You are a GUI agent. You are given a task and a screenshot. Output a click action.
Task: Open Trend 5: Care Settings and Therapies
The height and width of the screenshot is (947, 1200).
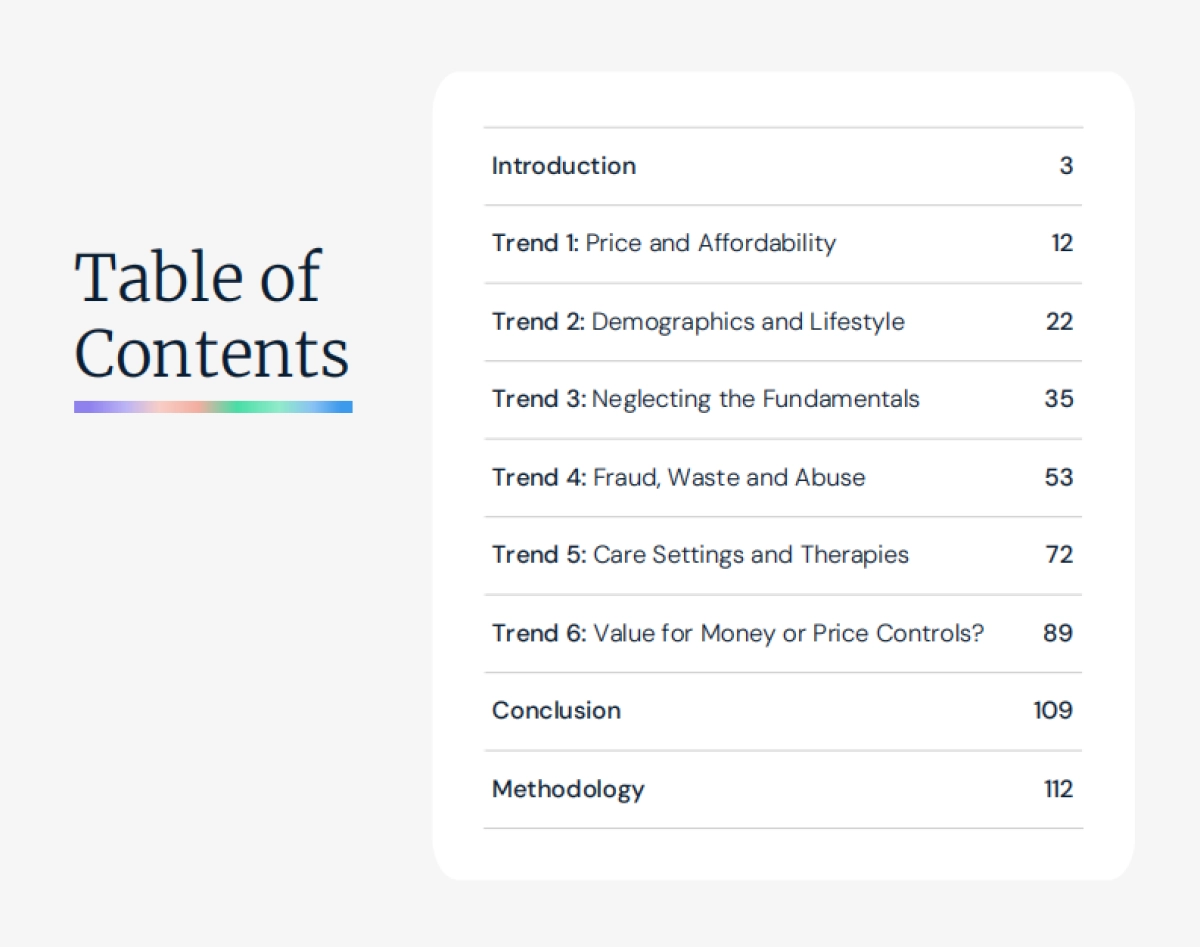pyautogui.click(x=700, y=555)
